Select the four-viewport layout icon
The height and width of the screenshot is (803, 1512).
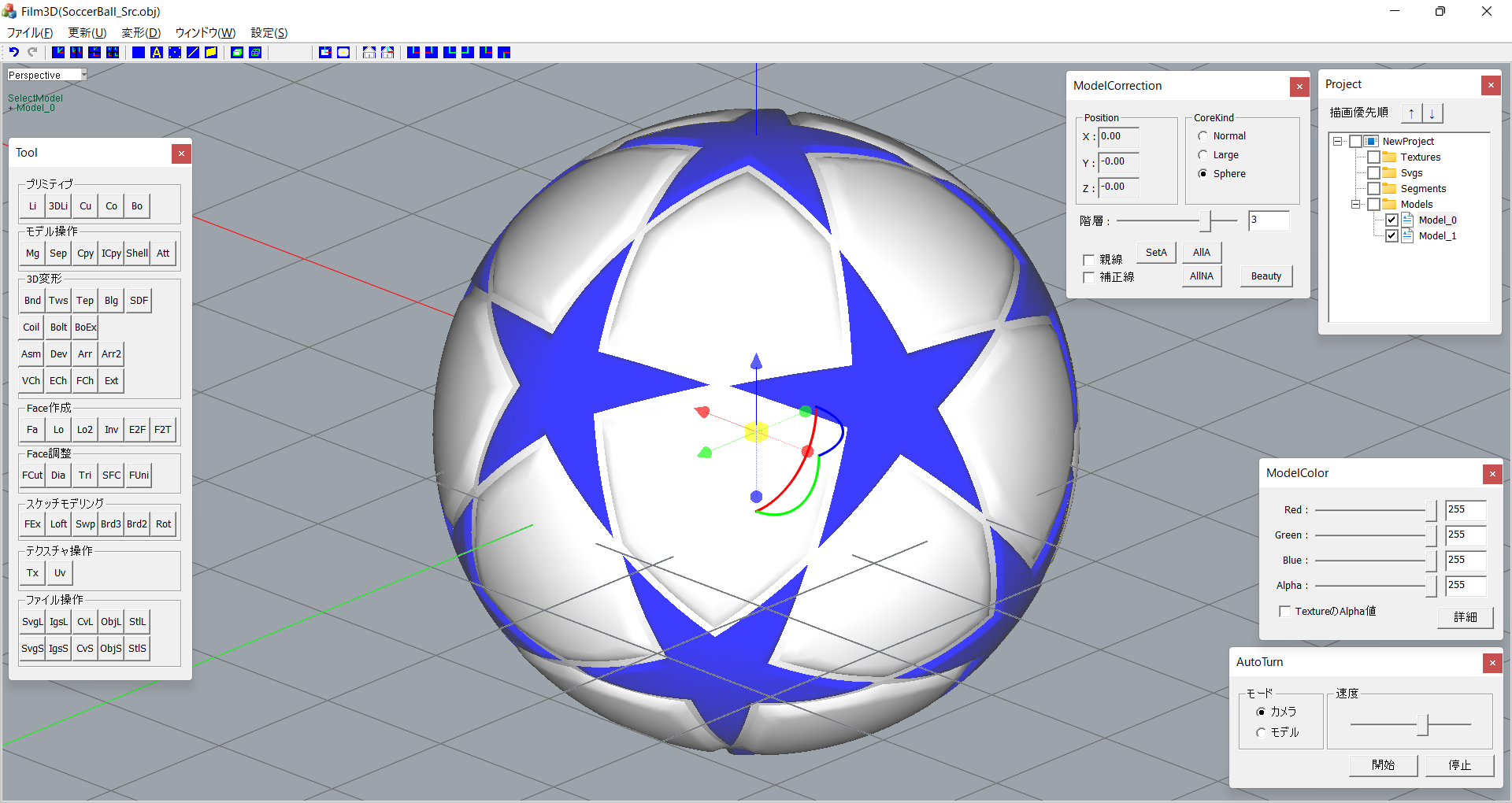pyautogui.click(x=113, y=52)
